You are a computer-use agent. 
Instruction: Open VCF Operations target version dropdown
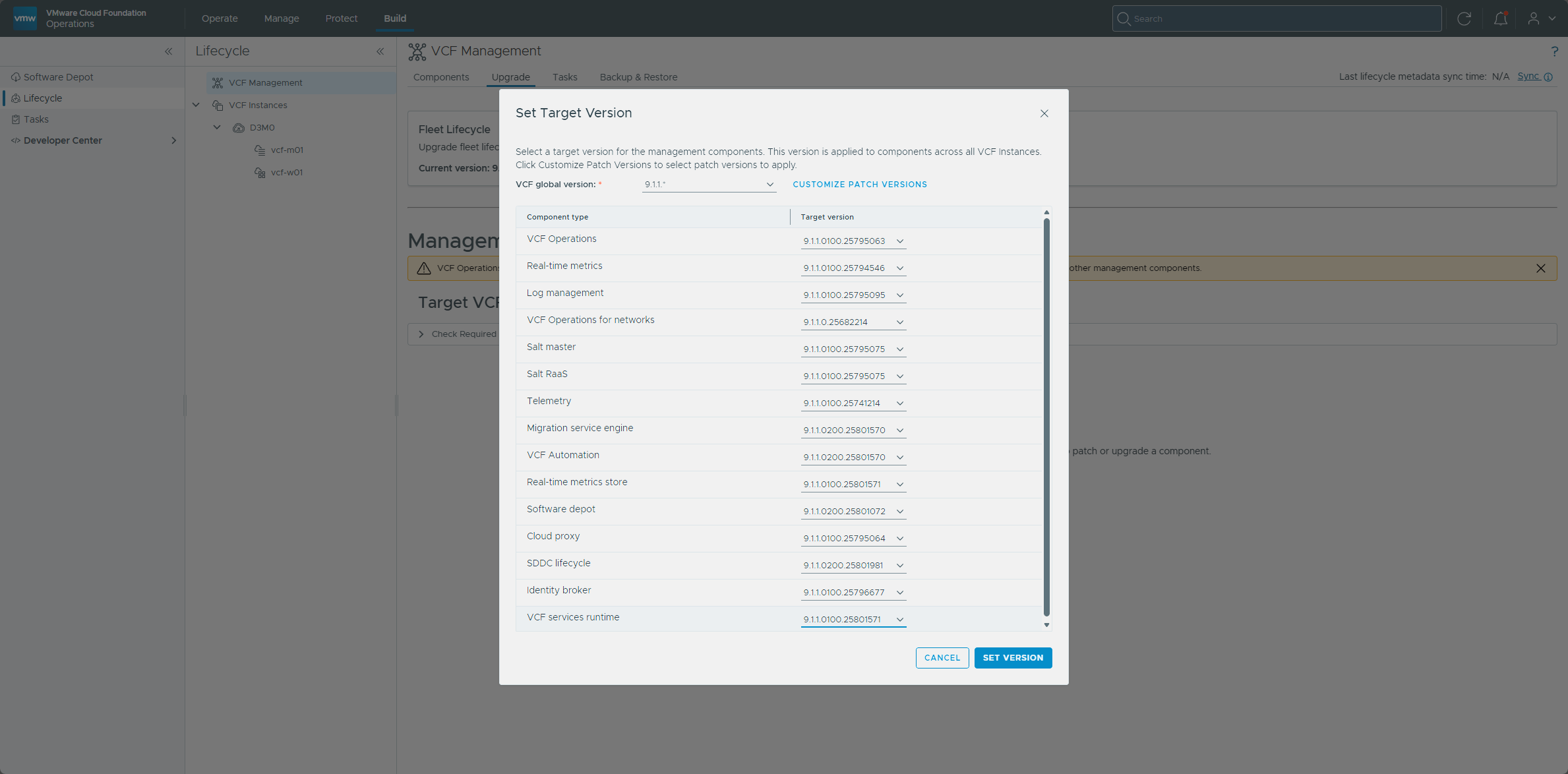(853, 241)
